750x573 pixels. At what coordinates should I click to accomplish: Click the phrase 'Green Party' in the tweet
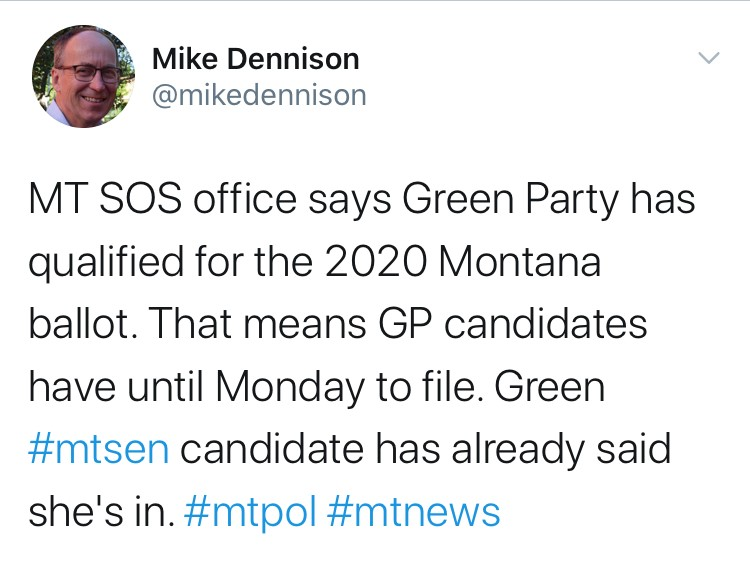(x=510, y=199)
